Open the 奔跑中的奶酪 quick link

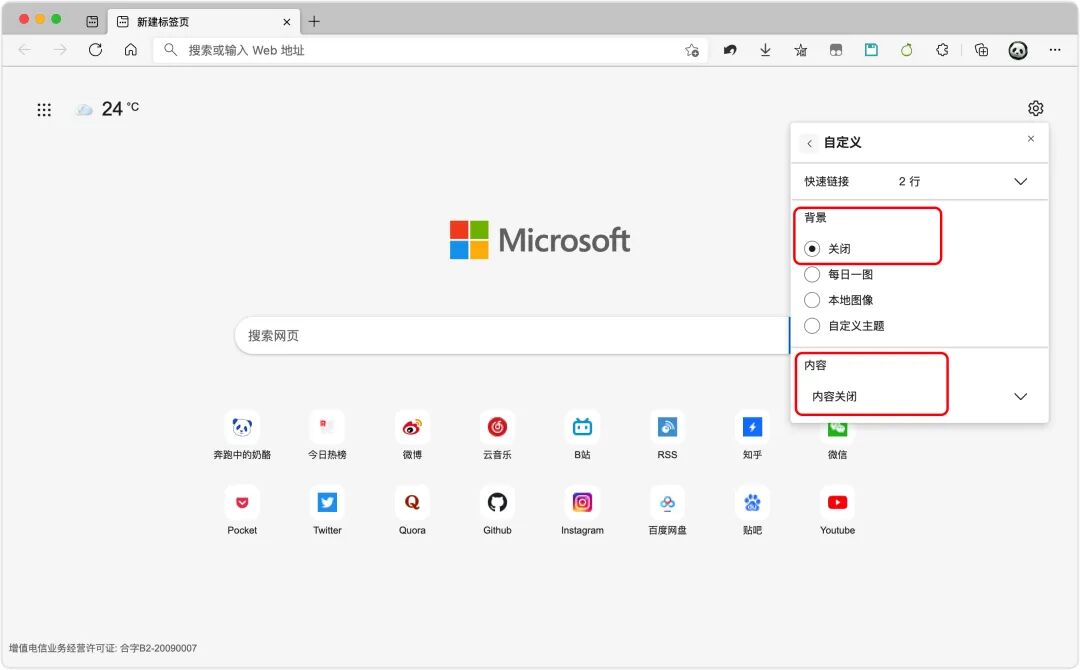[242, 435]
